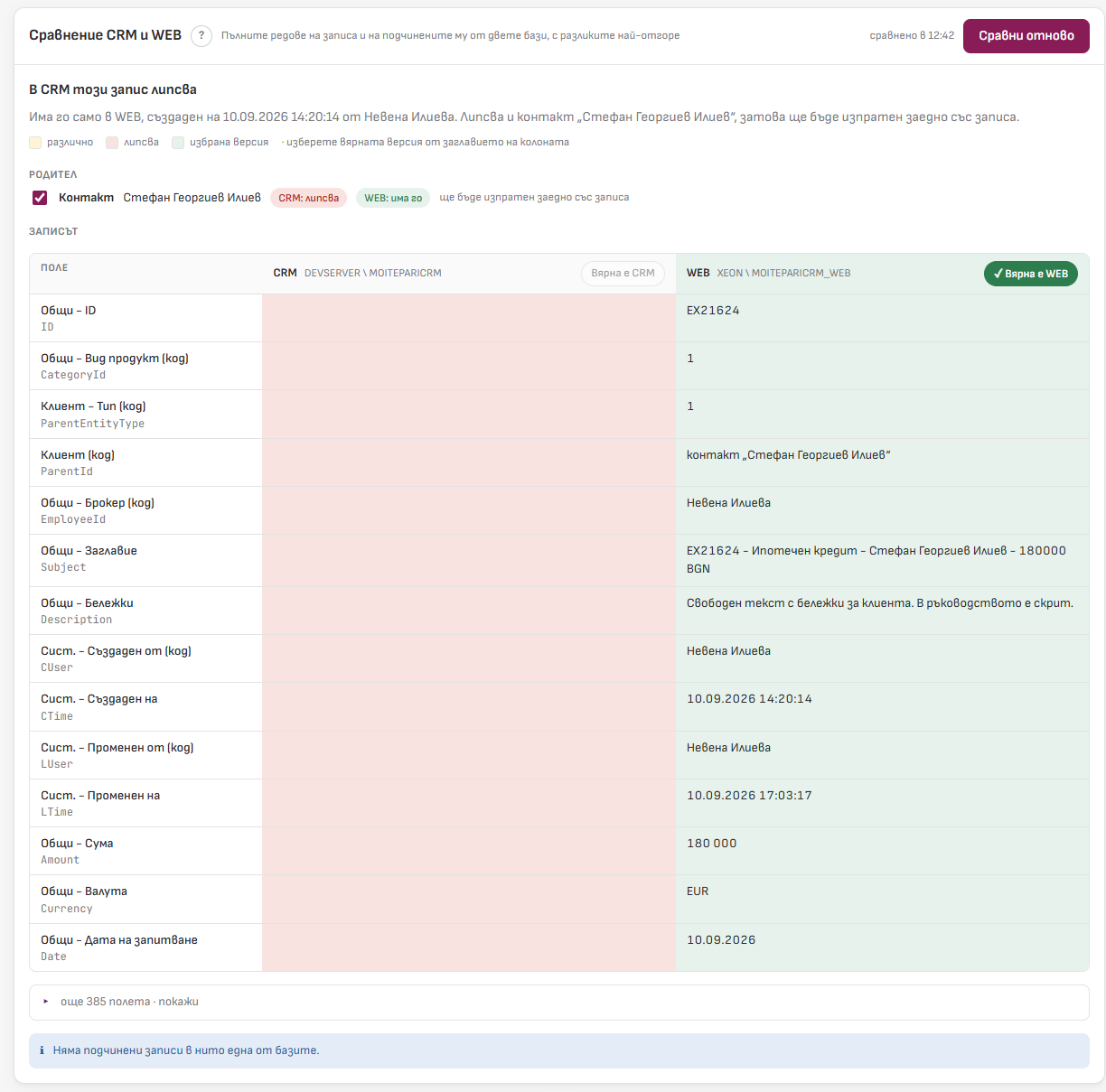This screenshot has height=1092, width=1106.
Task: Click the контакт „Стефан Георгиев Илиев“ value
Action: pyautogui.click(x=789, y=455)
